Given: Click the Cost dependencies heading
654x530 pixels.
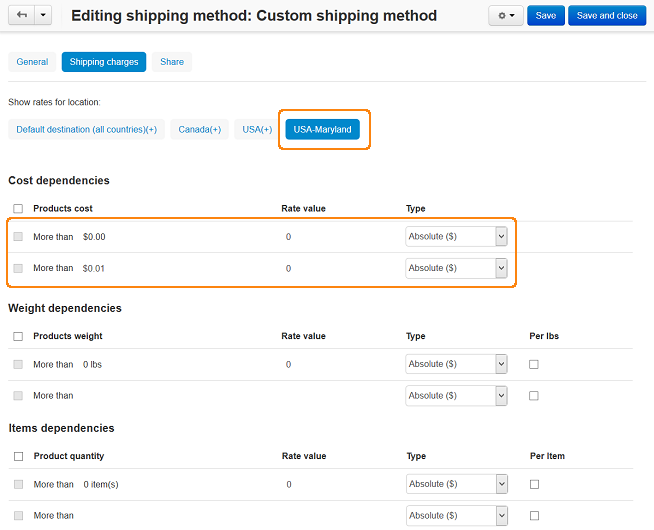Looking at the screenshot, I should (x=59, y=180).
